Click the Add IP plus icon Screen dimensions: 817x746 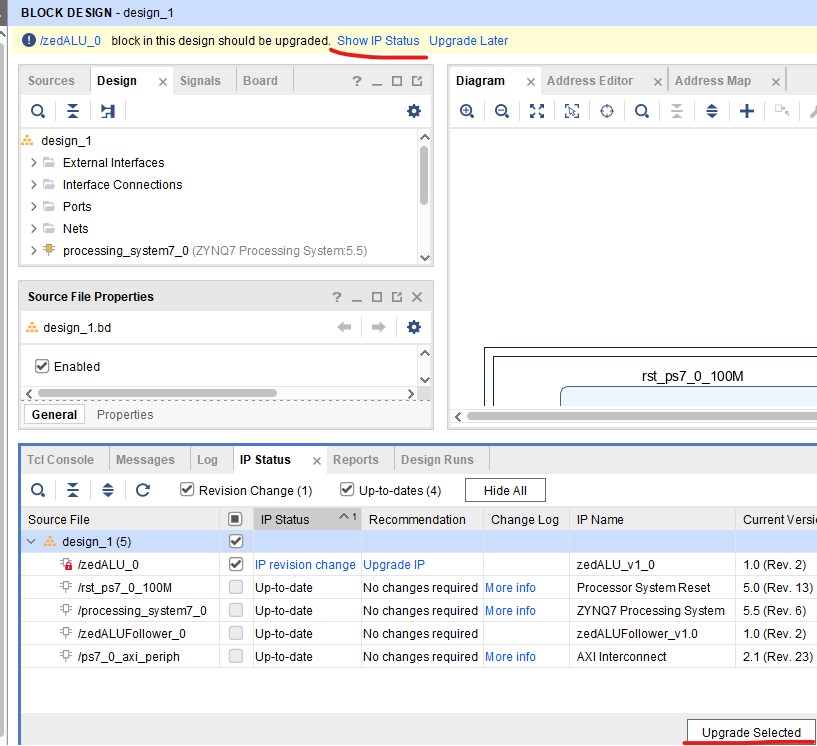746,111
